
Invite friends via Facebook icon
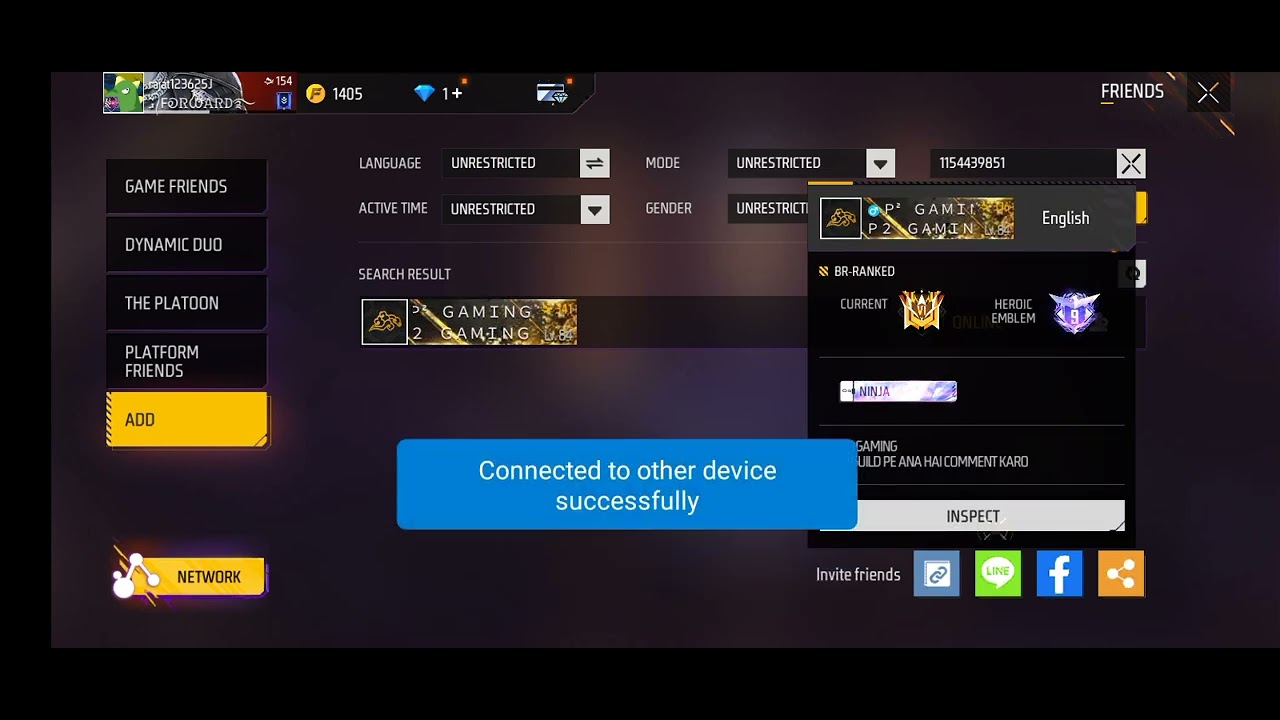pyautogui.click(x=1059, y=574)
